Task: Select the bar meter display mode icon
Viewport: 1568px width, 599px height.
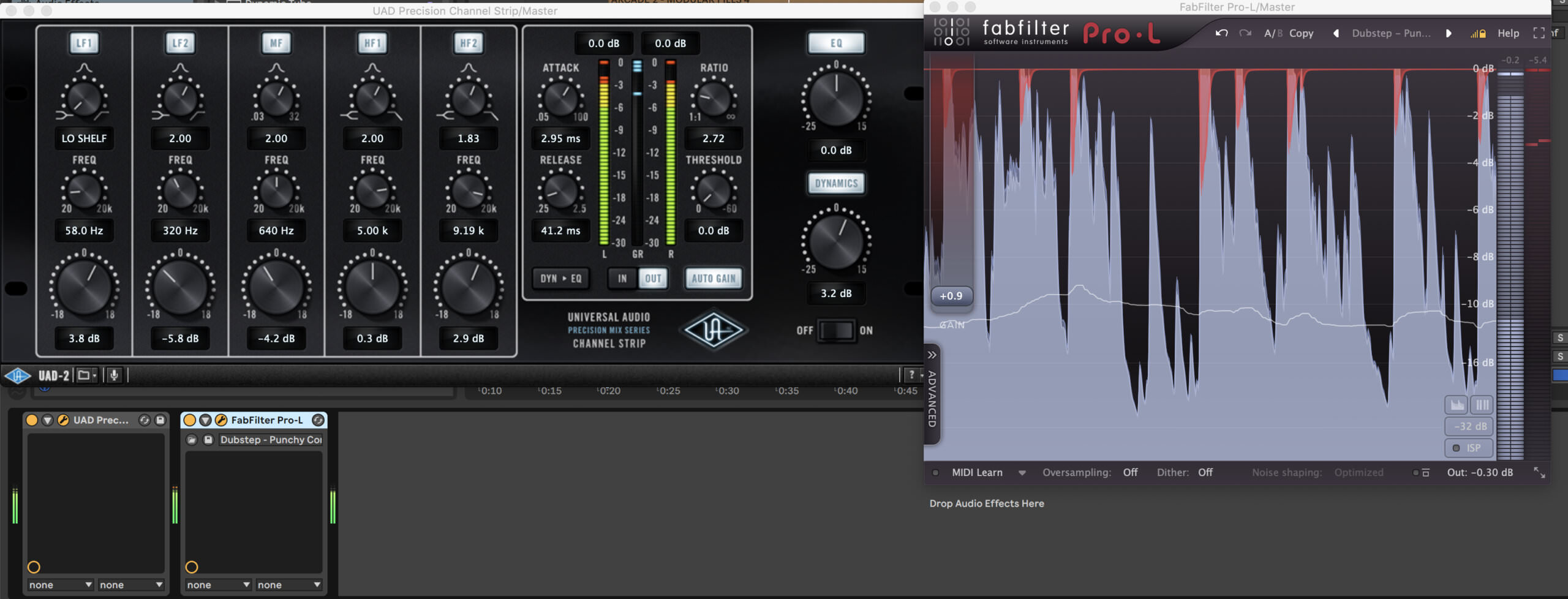Action: tap(1482, 405)
